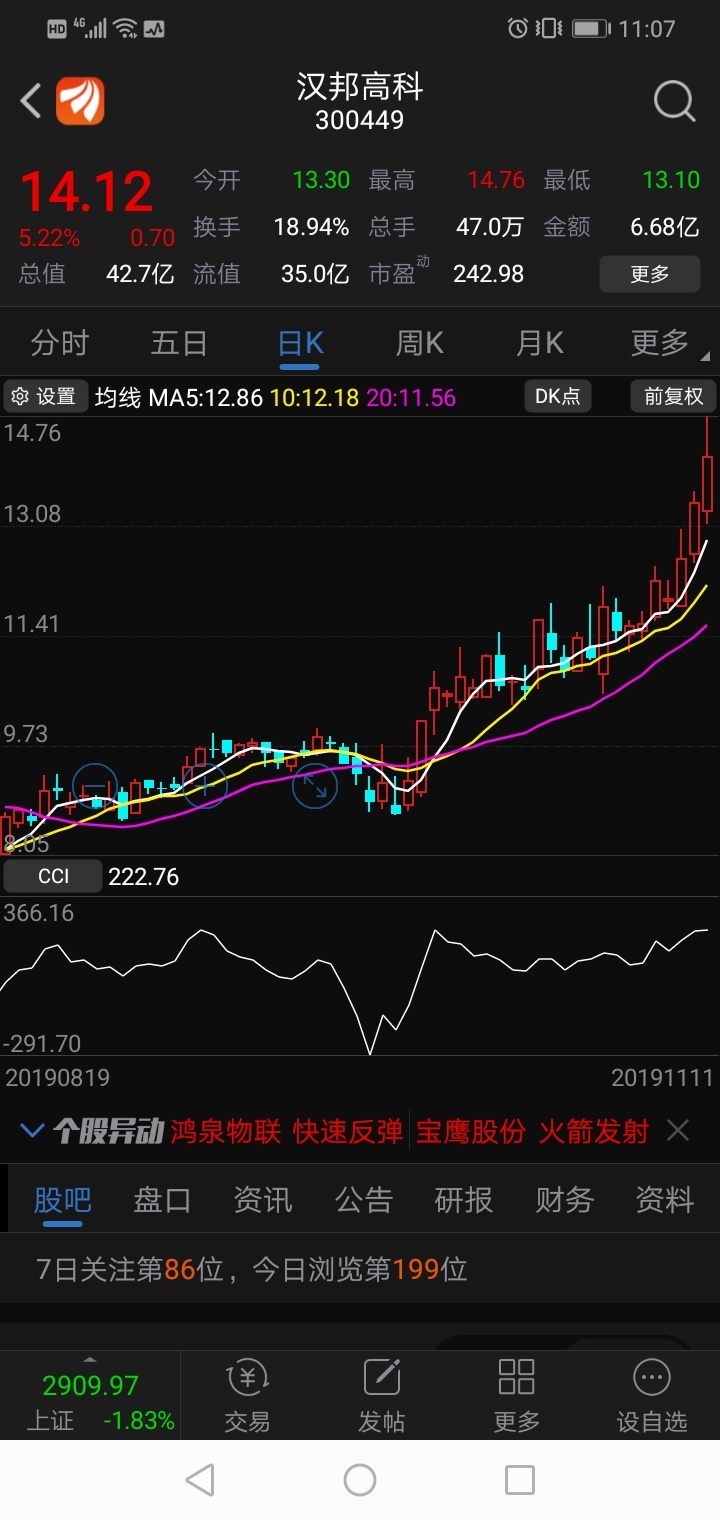
Task: Open the 资料 tab
Action: pyautogui.click(x=665, y=1199)
